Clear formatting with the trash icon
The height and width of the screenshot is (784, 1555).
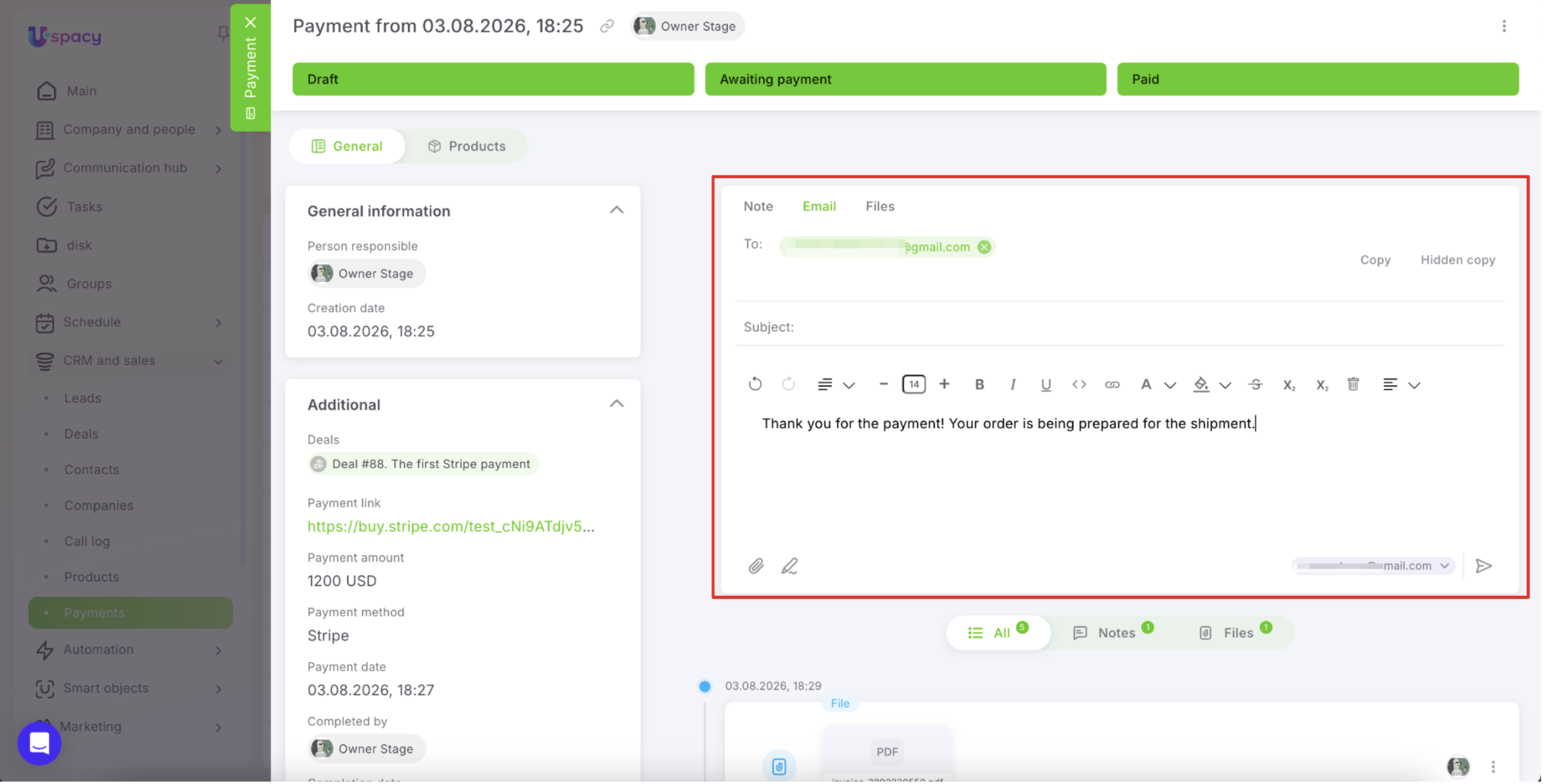[1353, 385]
